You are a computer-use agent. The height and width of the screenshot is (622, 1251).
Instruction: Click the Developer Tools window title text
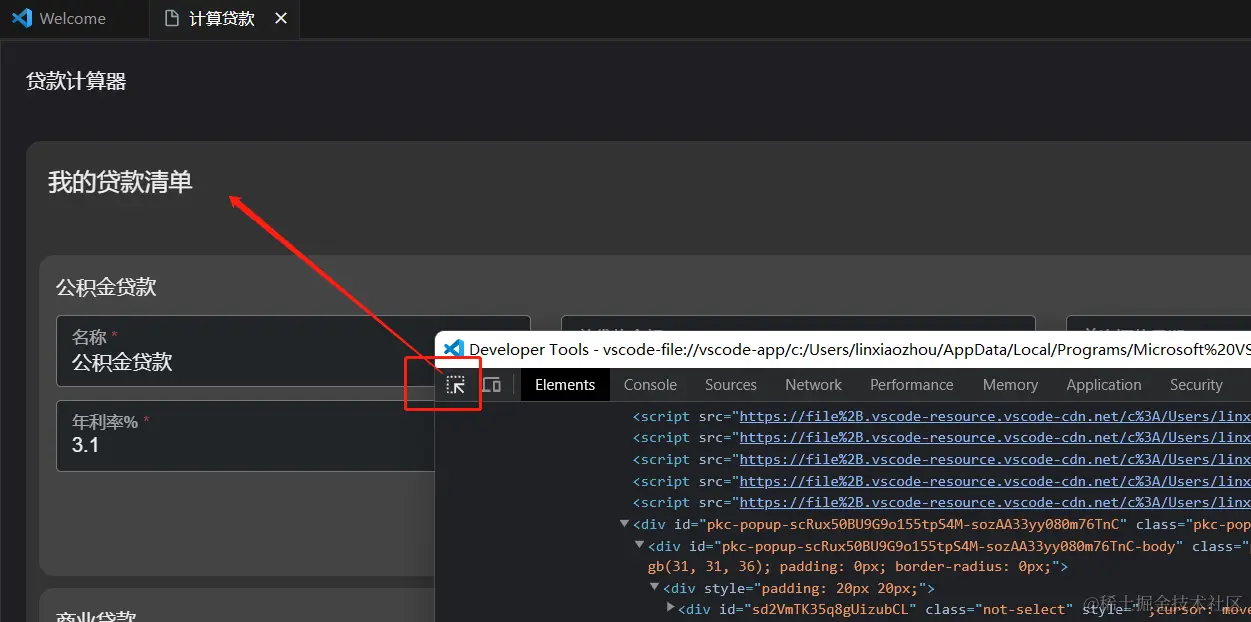coord(860,349)
